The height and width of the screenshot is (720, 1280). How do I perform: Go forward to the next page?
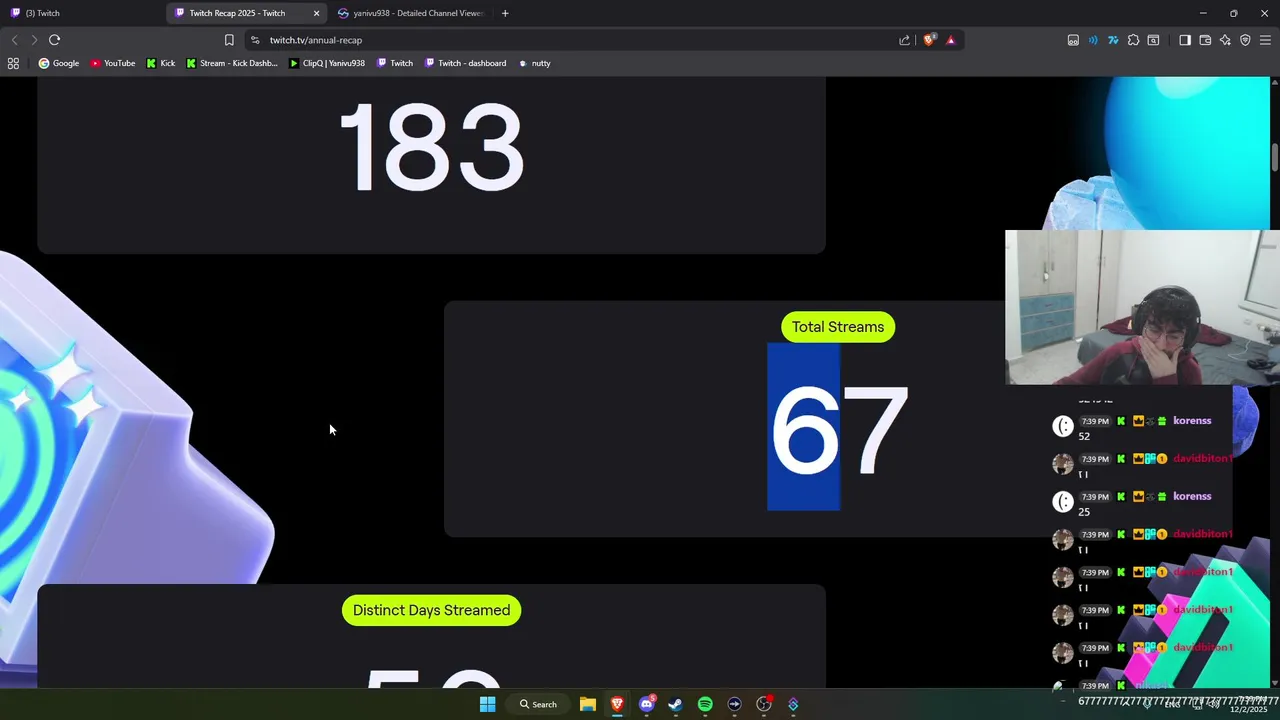pos(34,40)
